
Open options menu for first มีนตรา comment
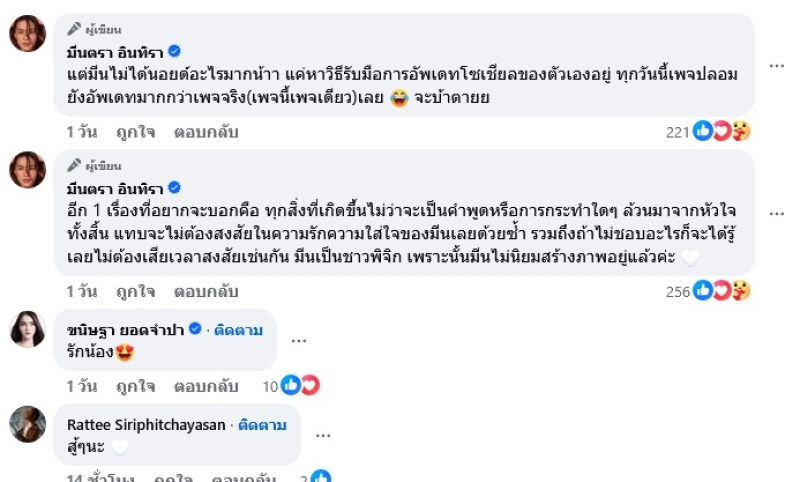[x=777, y=65]
